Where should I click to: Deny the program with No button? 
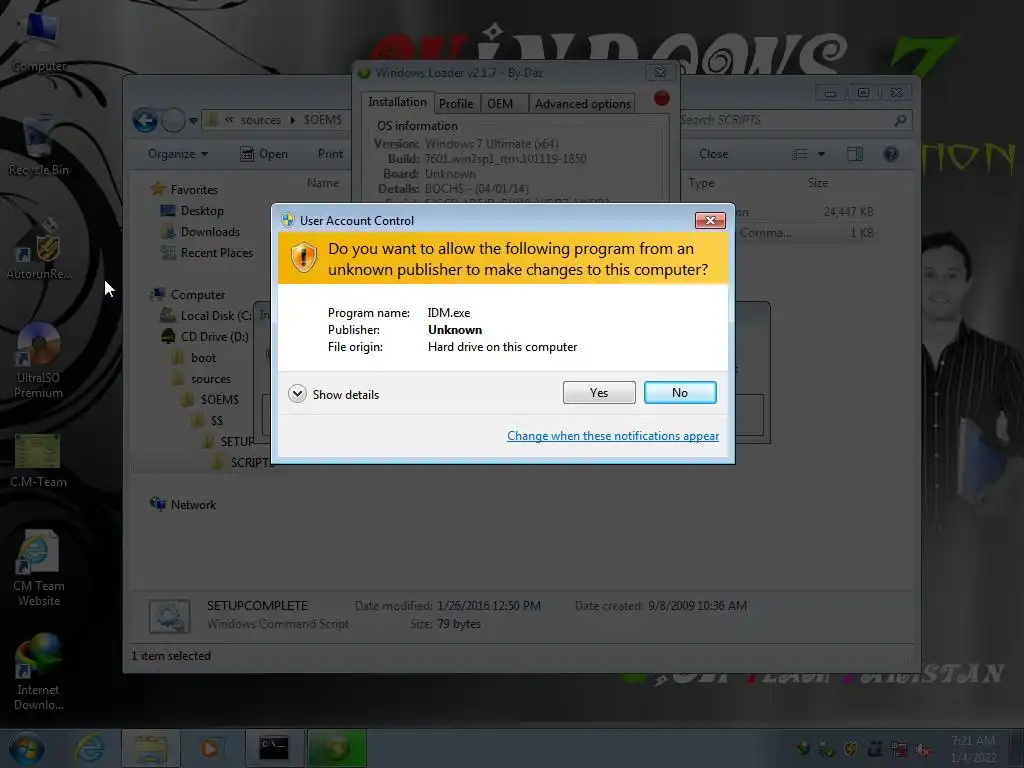pyautogui.click(x=680, y=392)
